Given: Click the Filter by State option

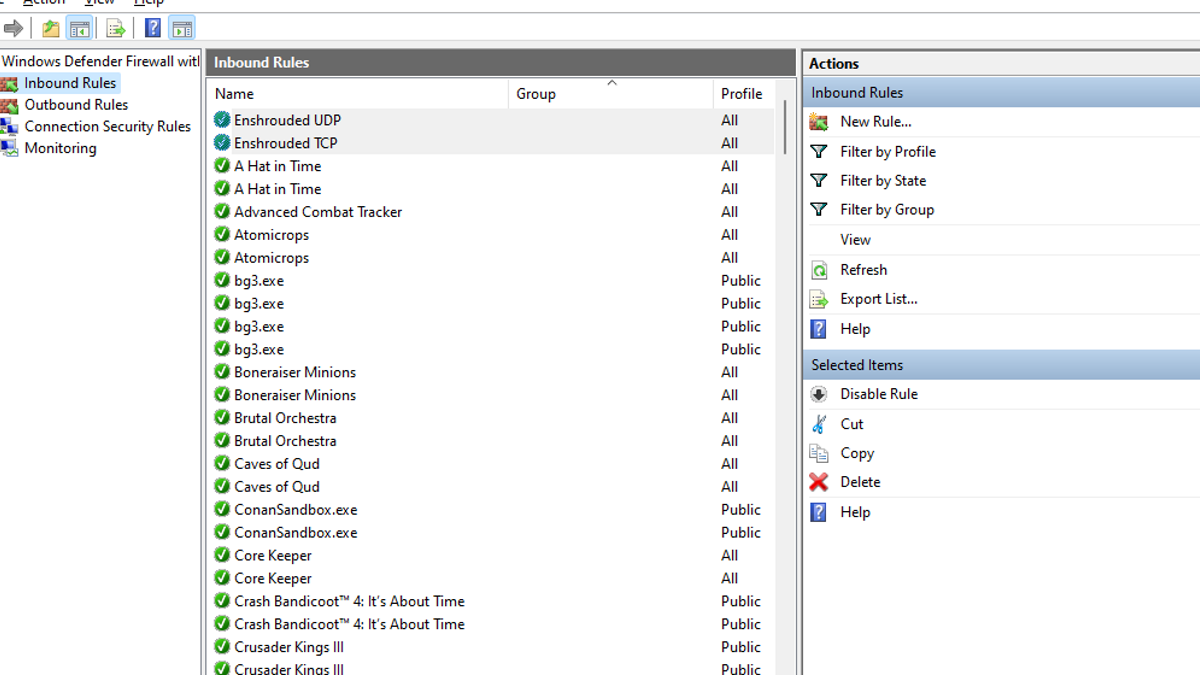Looking at the screenshot, I should pyautogui.click(x=880, y=180).
